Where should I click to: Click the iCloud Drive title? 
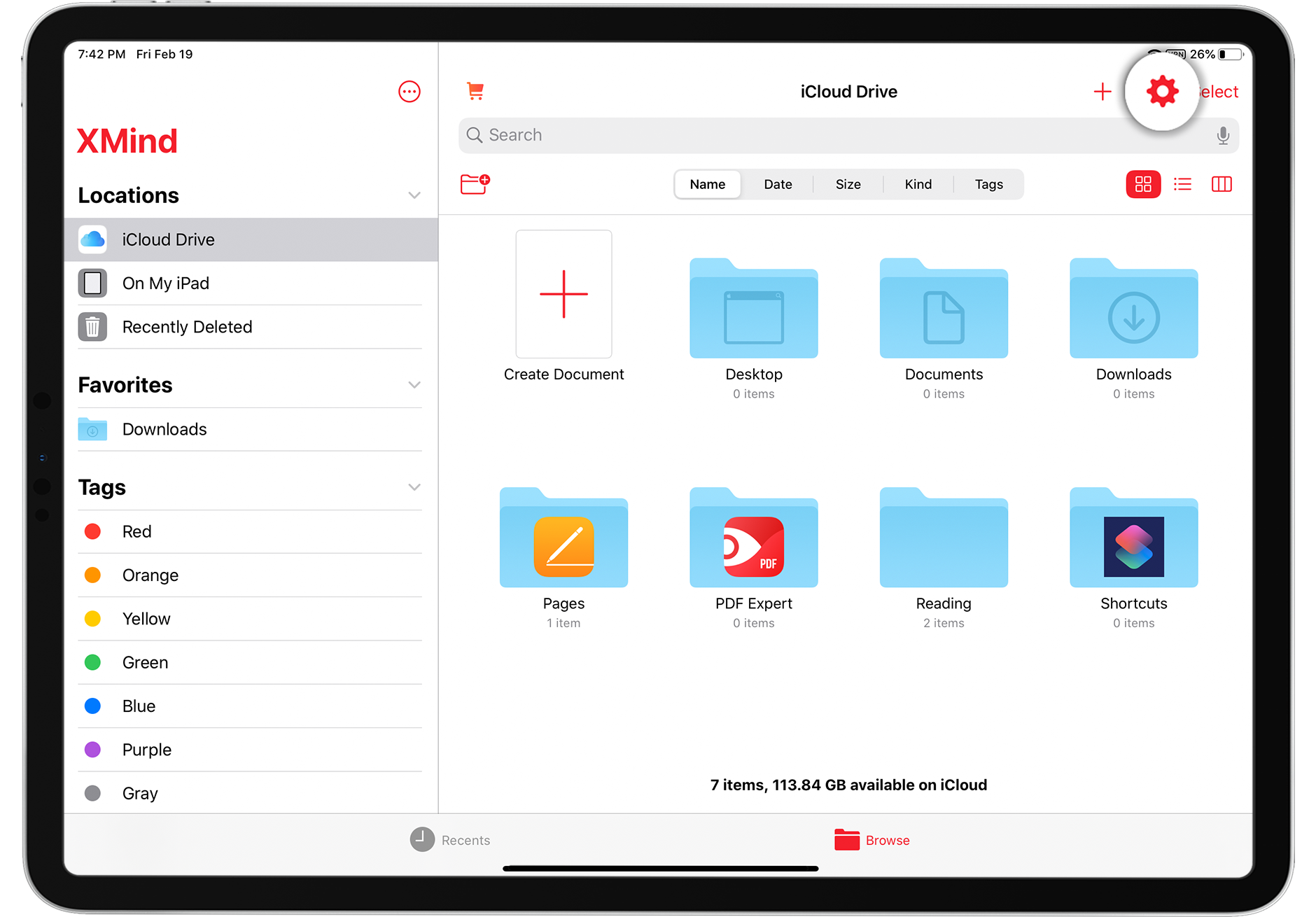coord(848,92)
